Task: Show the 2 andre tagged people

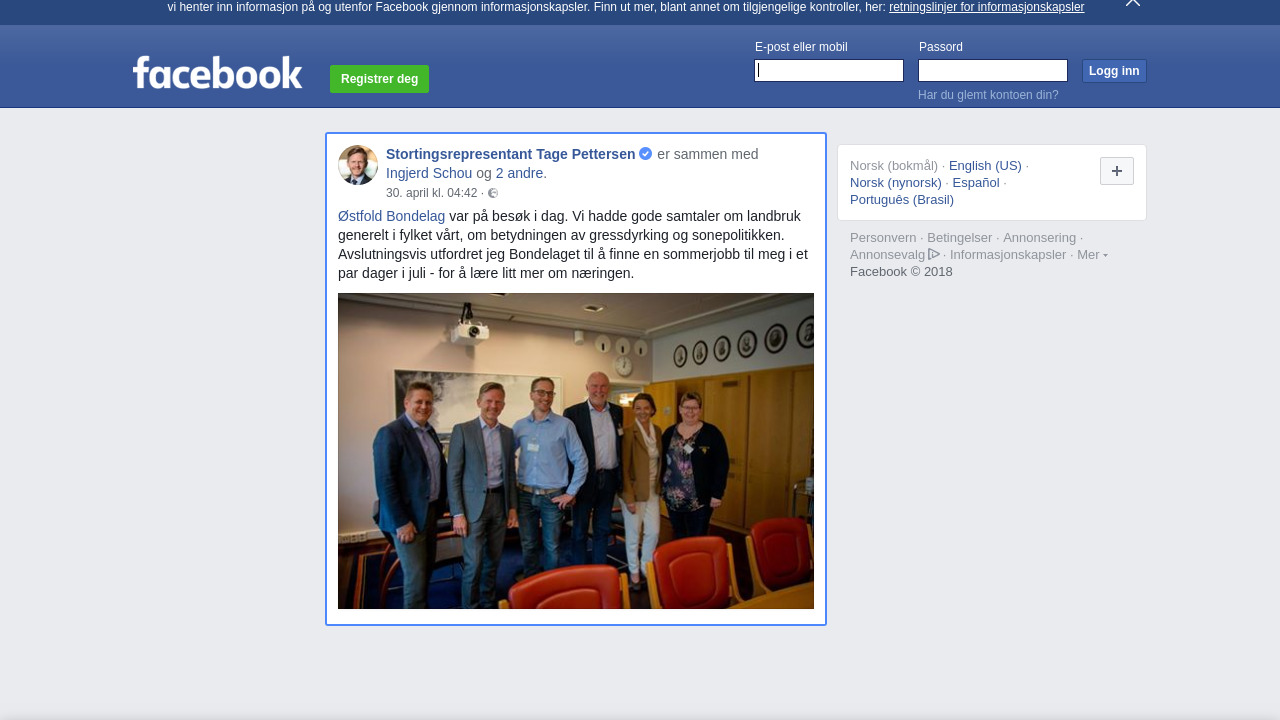Action: click(521, 173)
